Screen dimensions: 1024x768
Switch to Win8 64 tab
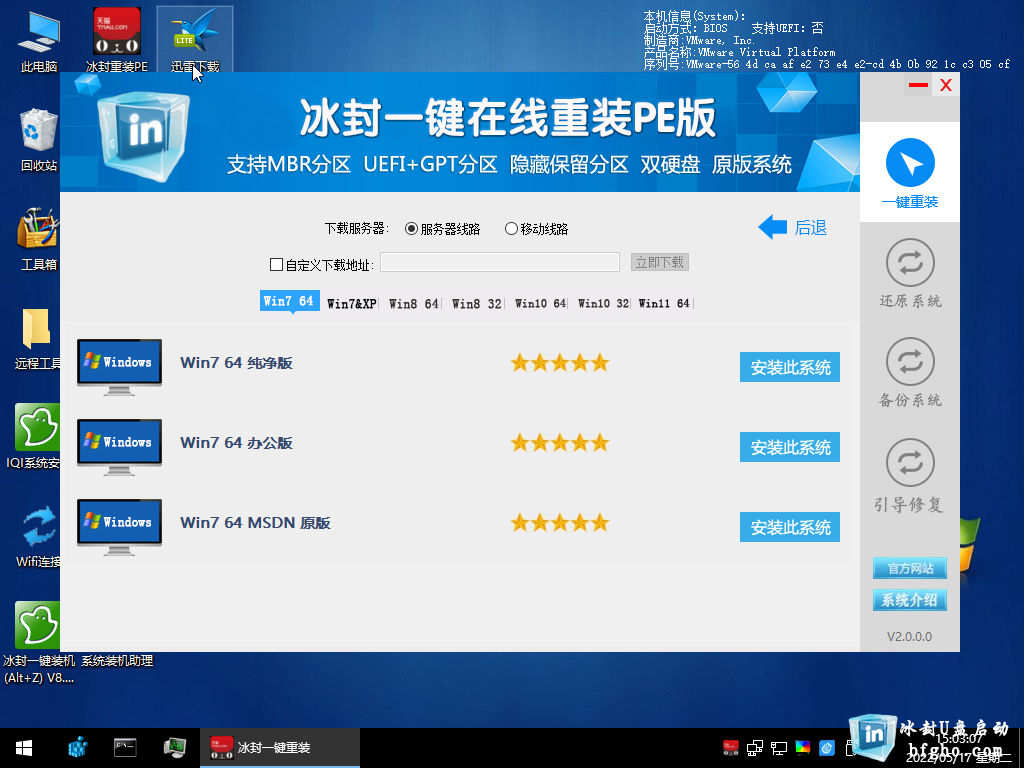[414, 303]
